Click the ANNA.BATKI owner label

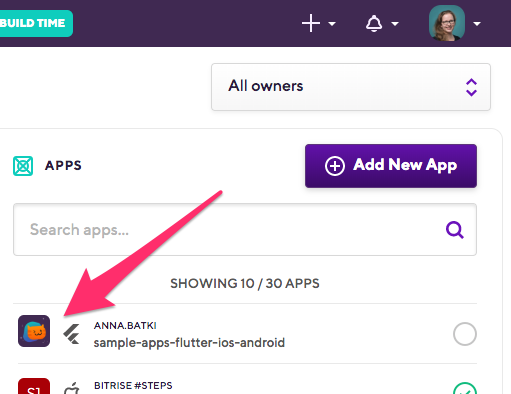125,325
